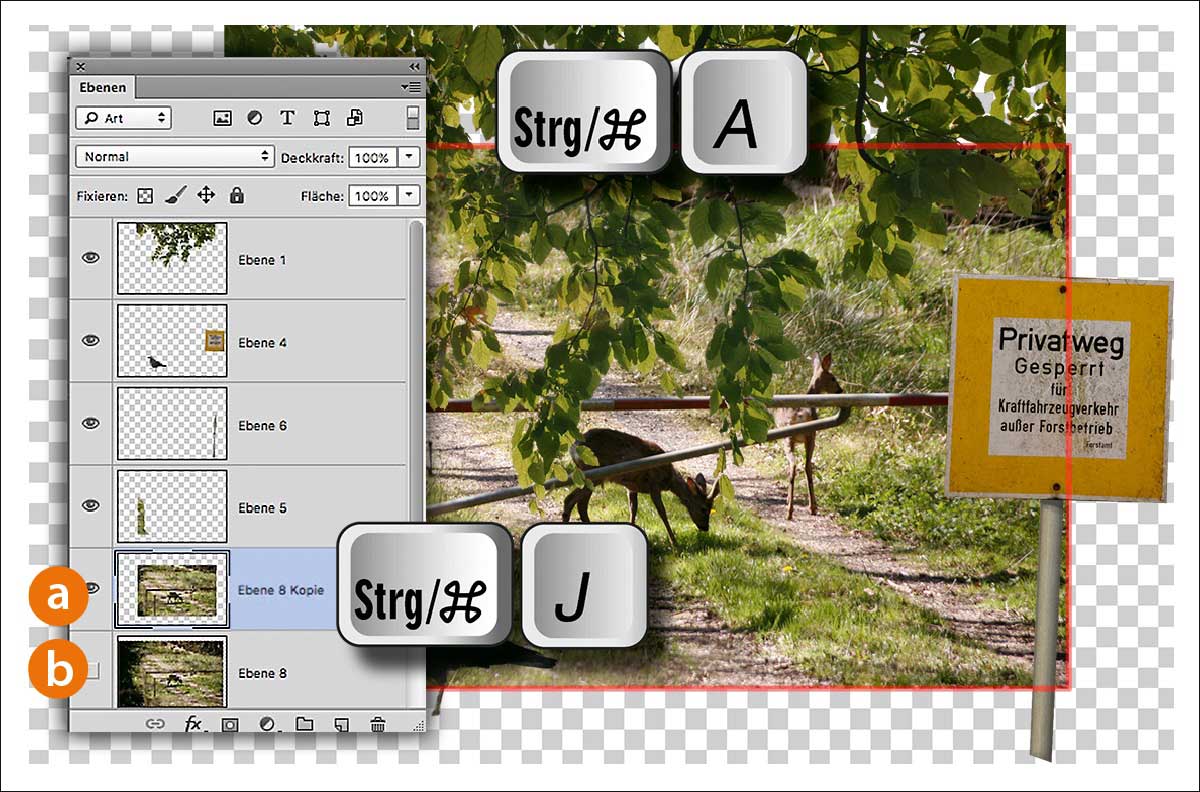Hide the Ebene 6 layer
This screenshot has height=792, width=1200.
(91, 424)
